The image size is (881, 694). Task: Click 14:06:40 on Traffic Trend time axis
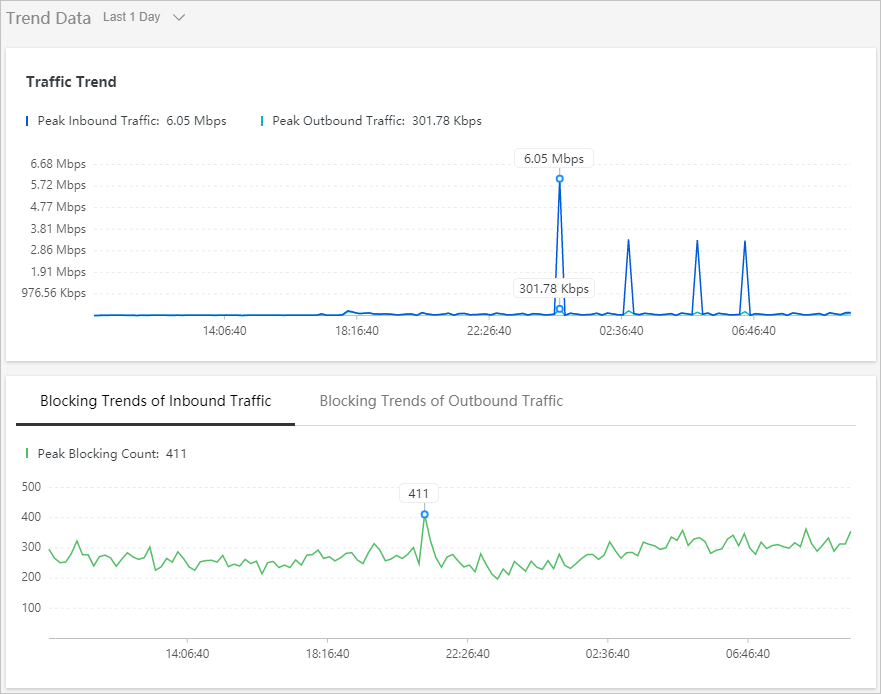coord(225,331)
